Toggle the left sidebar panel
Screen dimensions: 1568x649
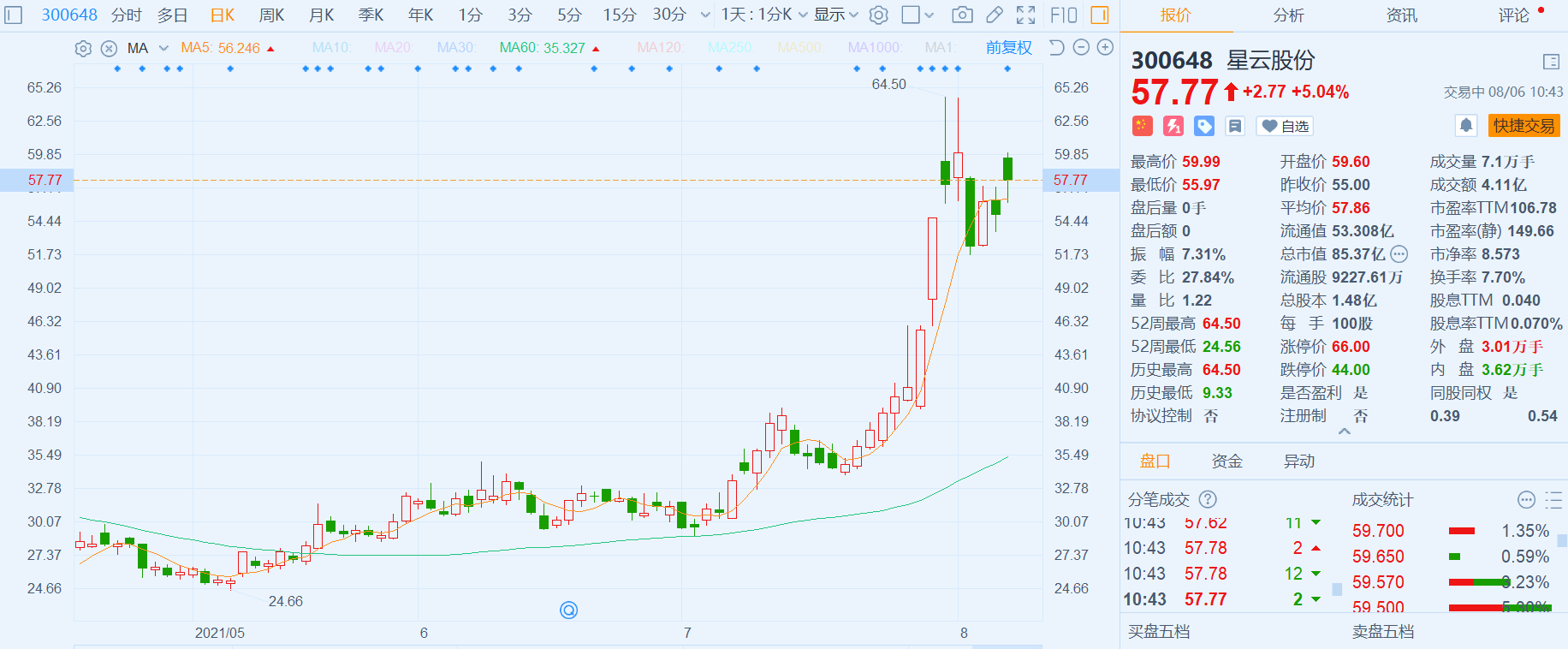[x=14, y=15]
